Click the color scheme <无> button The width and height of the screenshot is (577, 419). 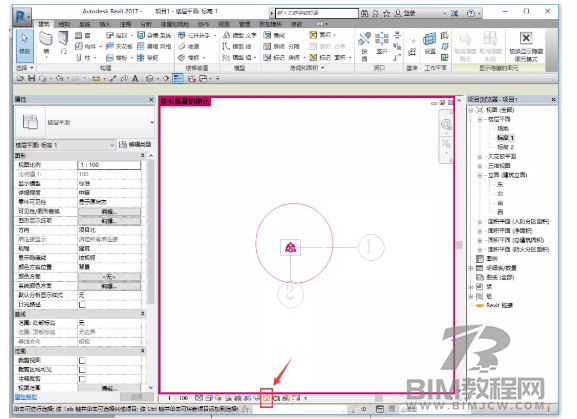109,277
